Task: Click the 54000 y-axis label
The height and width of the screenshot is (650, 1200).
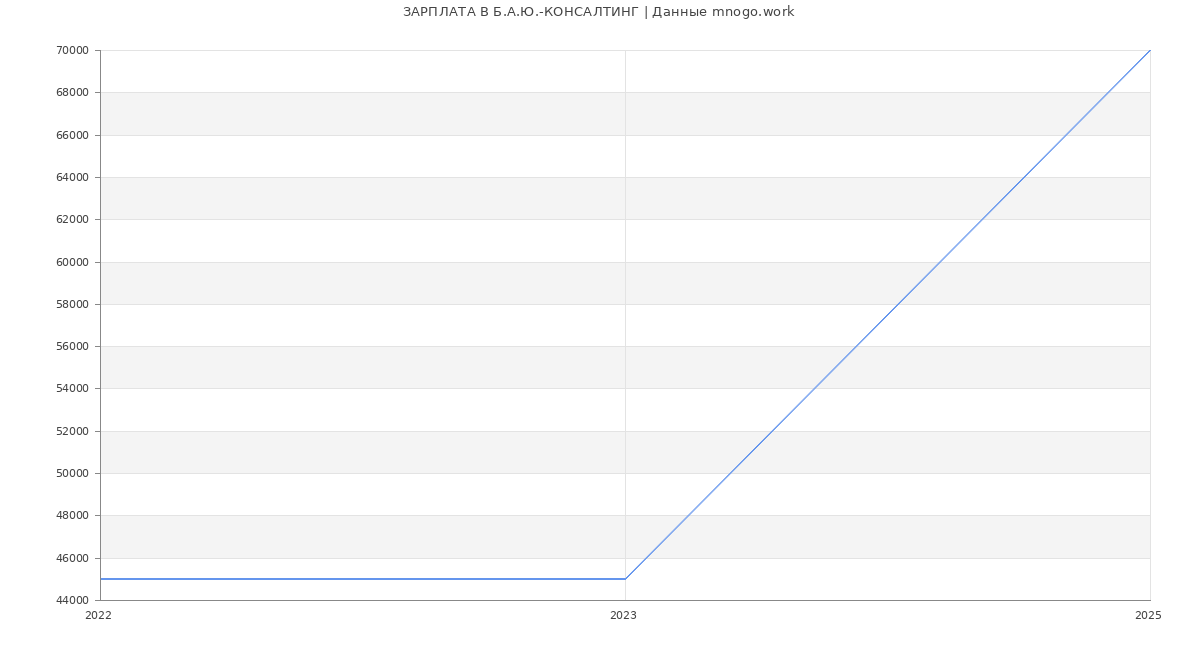Action: (72, 389)
